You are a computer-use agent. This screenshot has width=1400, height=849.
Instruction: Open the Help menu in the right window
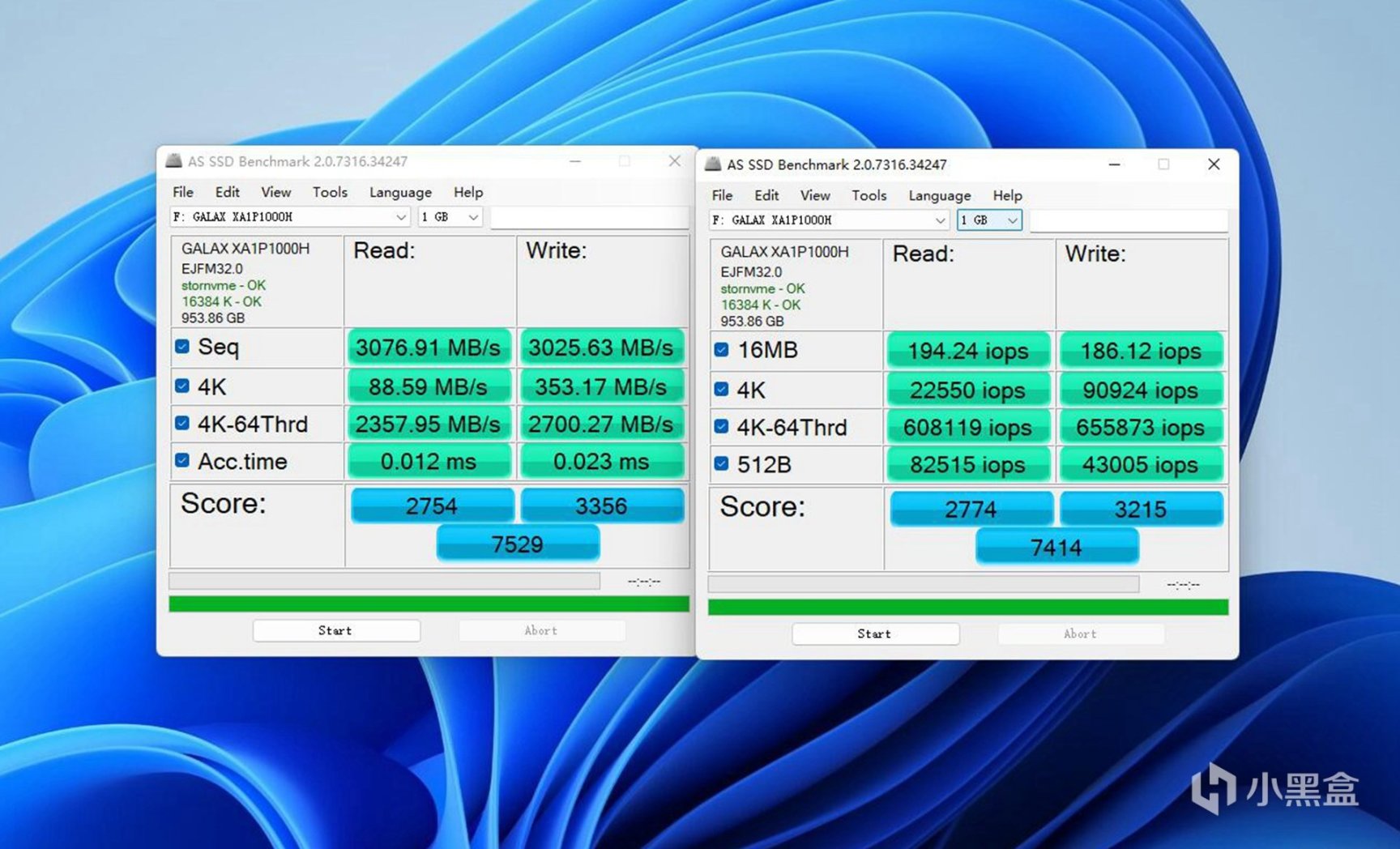(x=1008, y=195)
